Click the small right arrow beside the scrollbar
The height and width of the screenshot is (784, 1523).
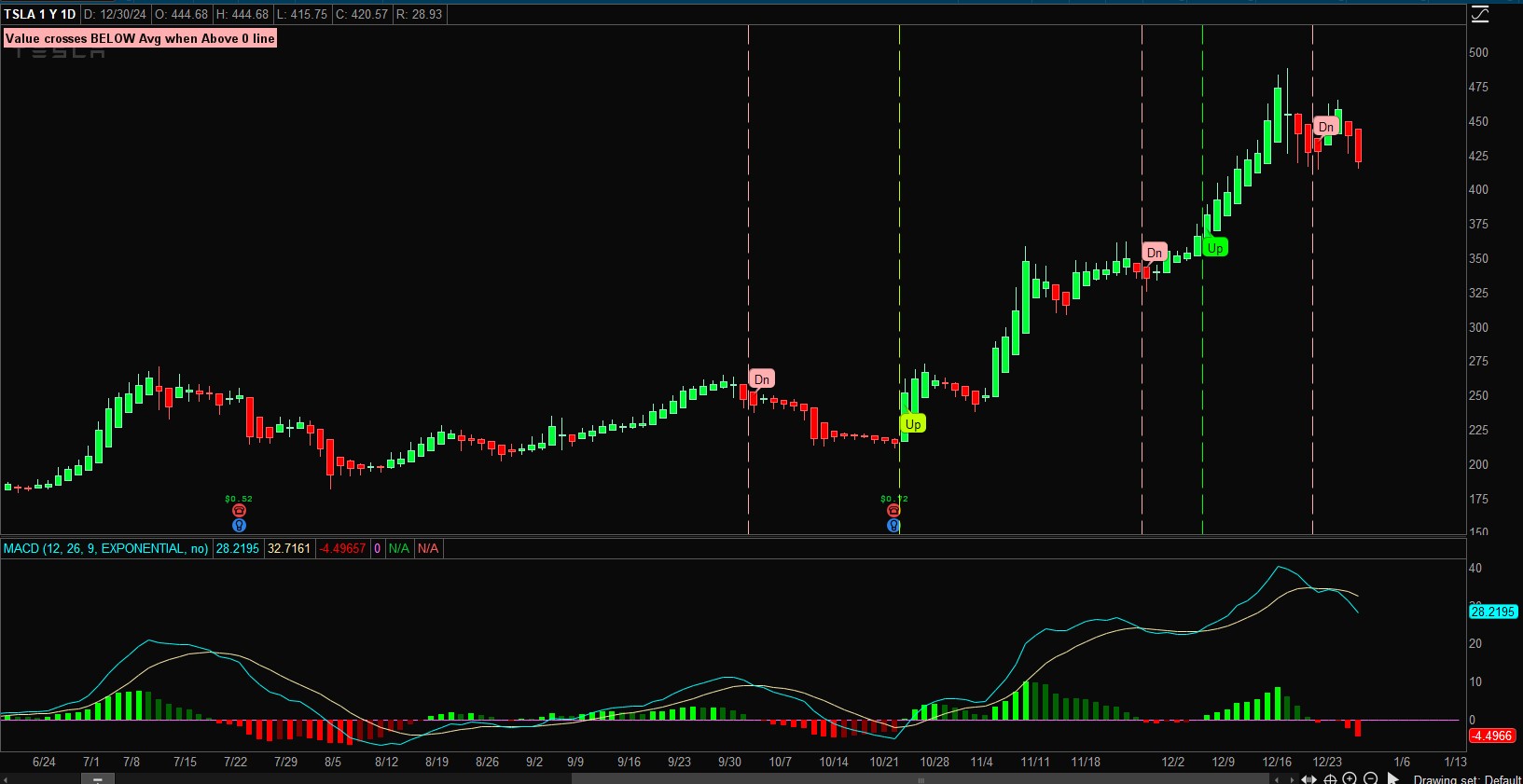pyautogui.click(x=1291, y=779)
